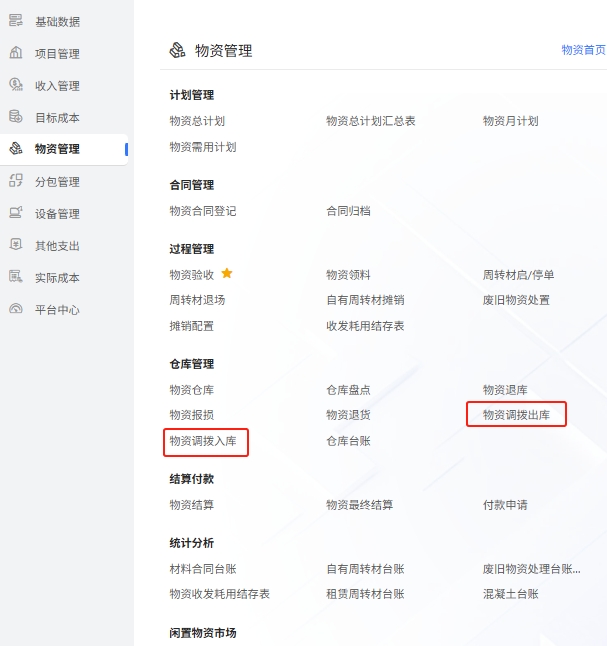Screen dimensions: 607x646
Task: Click the 分包管理 sidebar icon
Action: pos(16,181)
